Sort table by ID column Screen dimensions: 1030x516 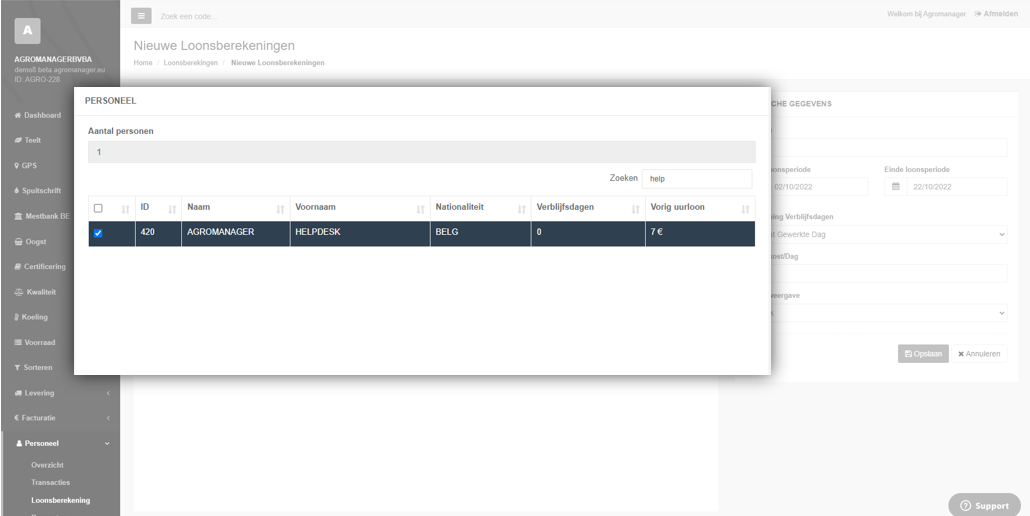point(158,208)
